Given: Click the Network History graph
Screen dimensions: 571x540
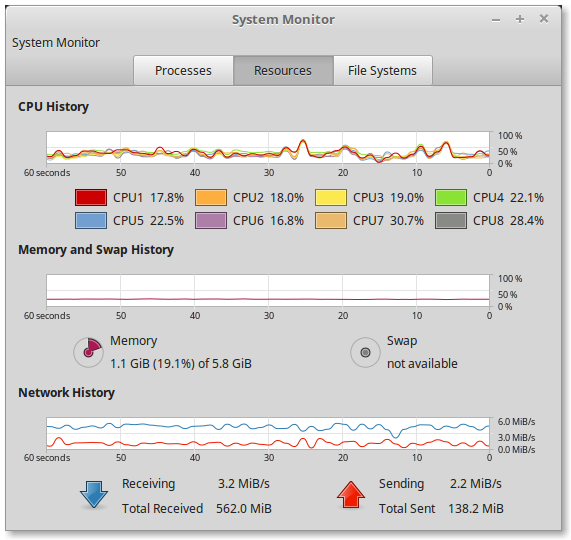Looking at the screenshot, I should click(268, 433).
